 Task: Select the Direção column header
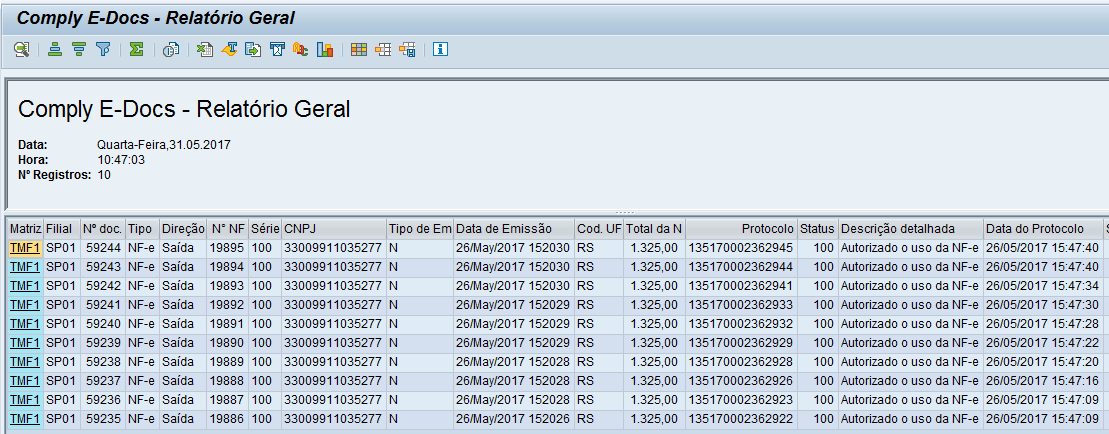click(x=183, y=229)
